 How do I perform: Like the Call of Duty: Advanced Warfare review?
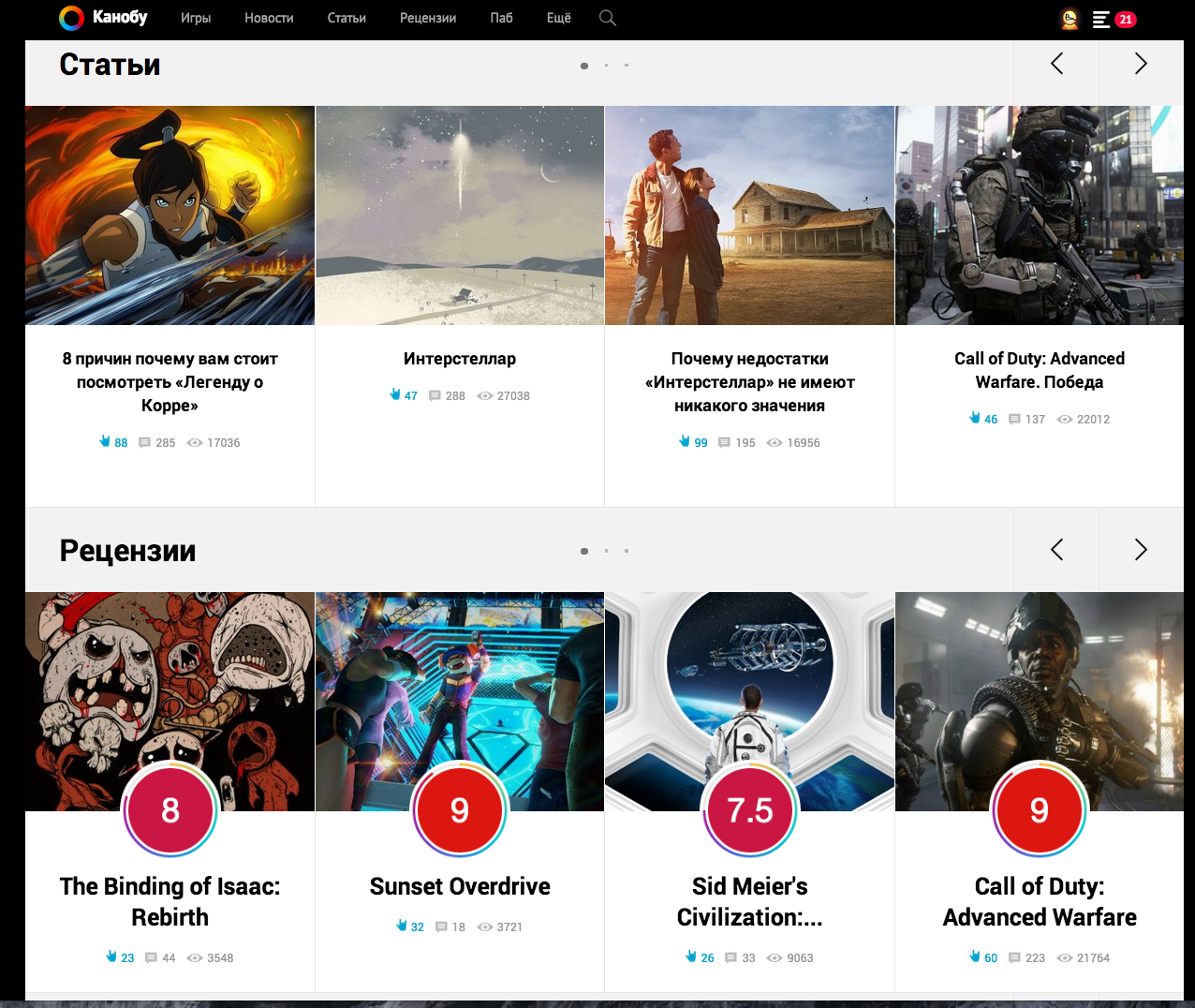tap(975, 956)
